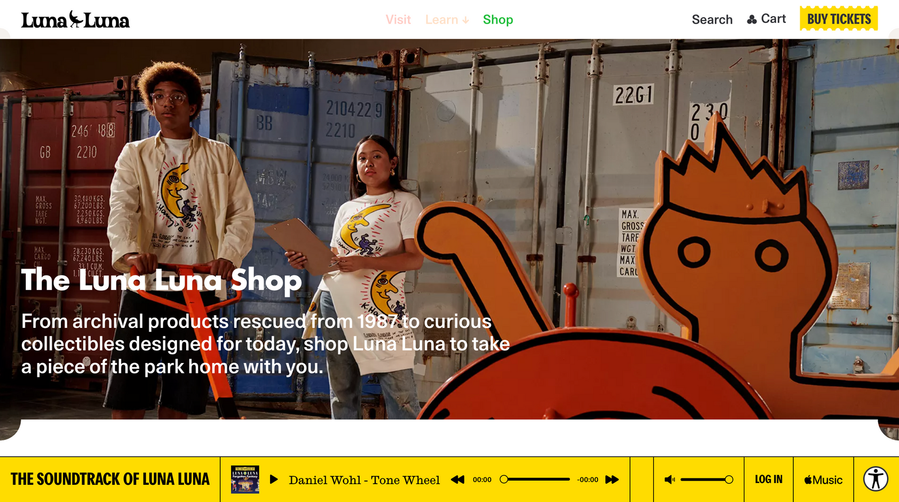The image size is (899, 502).
Task: Open the Search option
Action: pyautogui.click(x=712, y=19)
